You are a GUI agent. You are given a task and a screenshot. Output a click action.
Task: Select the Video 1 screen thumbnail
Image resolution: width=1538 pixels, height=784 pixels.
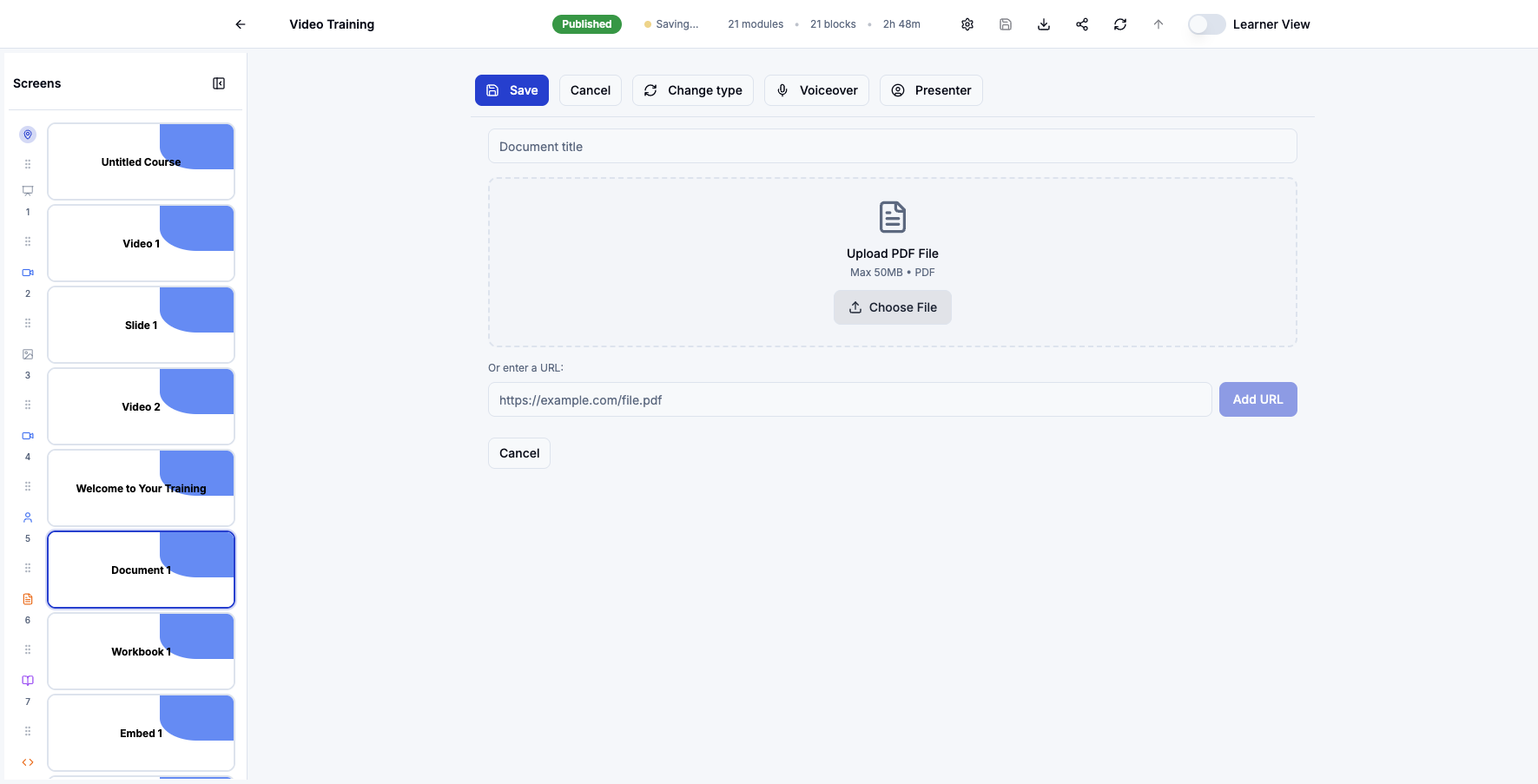(x=142, y=243)
